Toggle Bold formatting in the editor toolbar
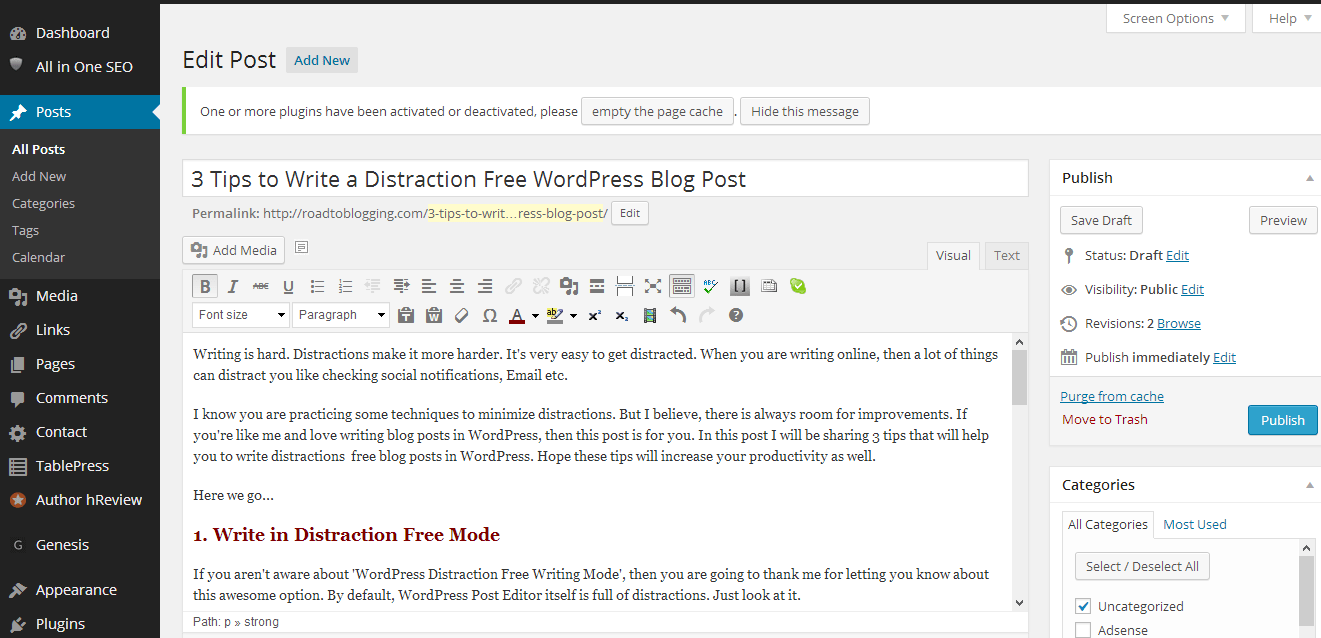The width and height of the screenshot is (1321, 638). 205,286
